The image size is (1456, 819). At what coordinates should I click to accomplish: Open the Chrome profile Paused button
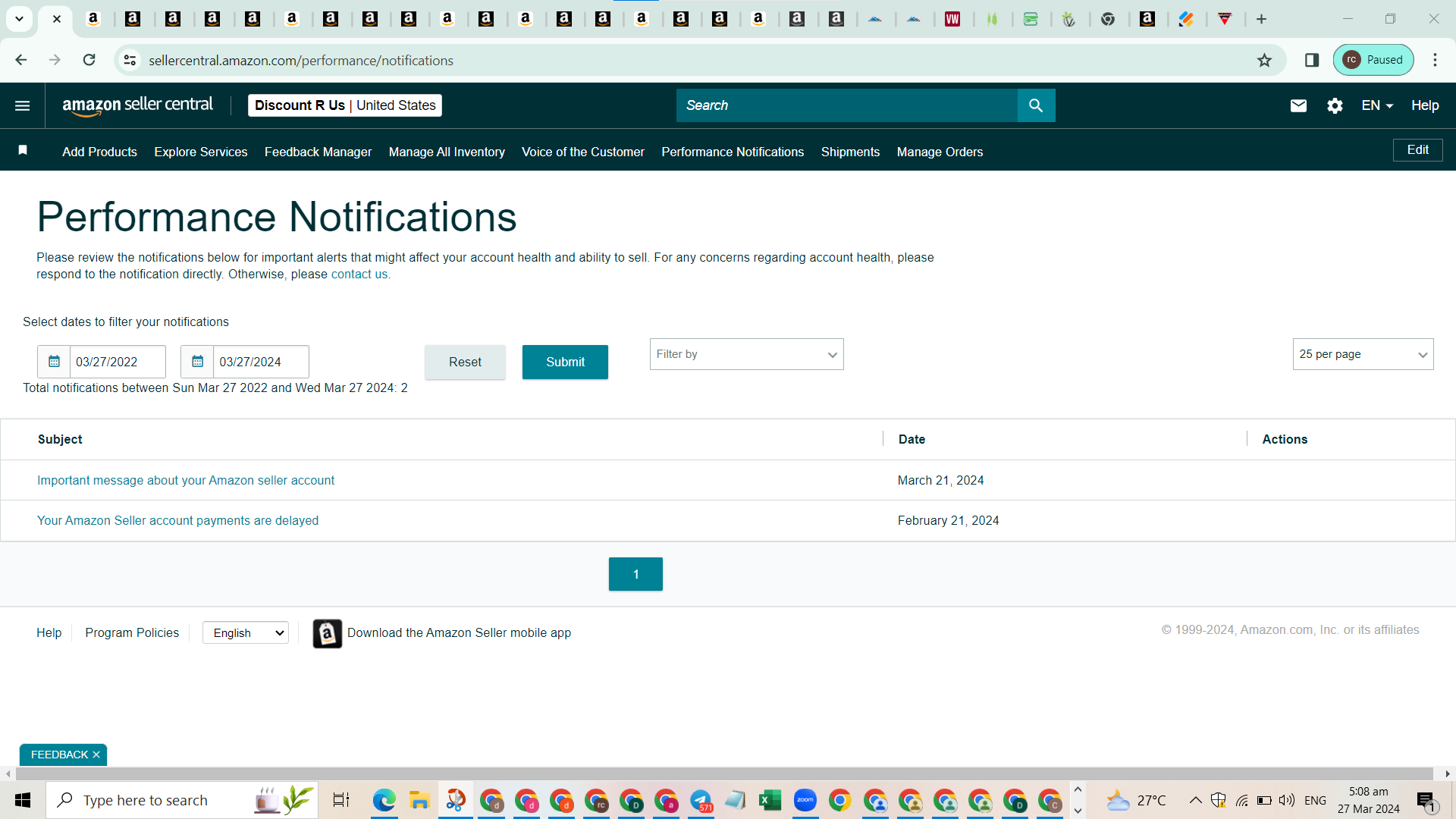tap(1373, 60)
